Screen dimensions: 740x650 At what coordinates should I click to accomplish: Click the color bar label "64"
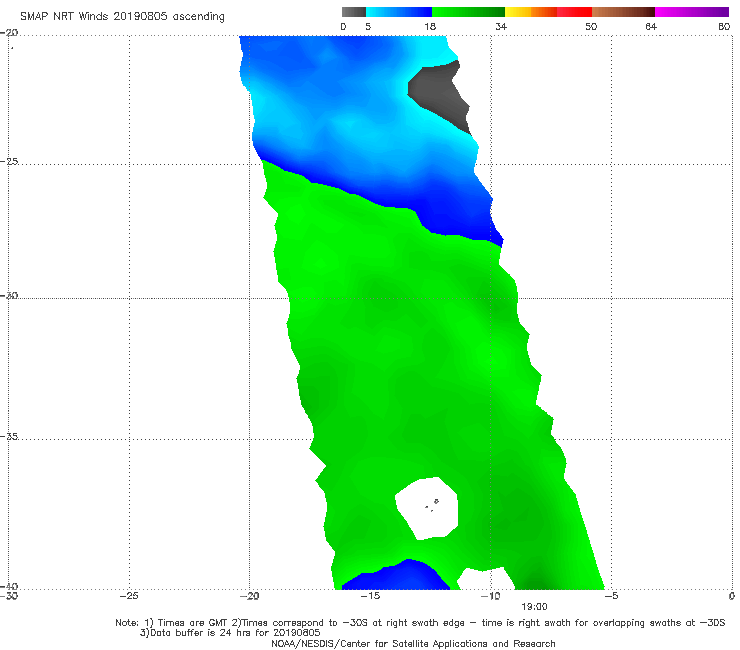coord(651,26)
